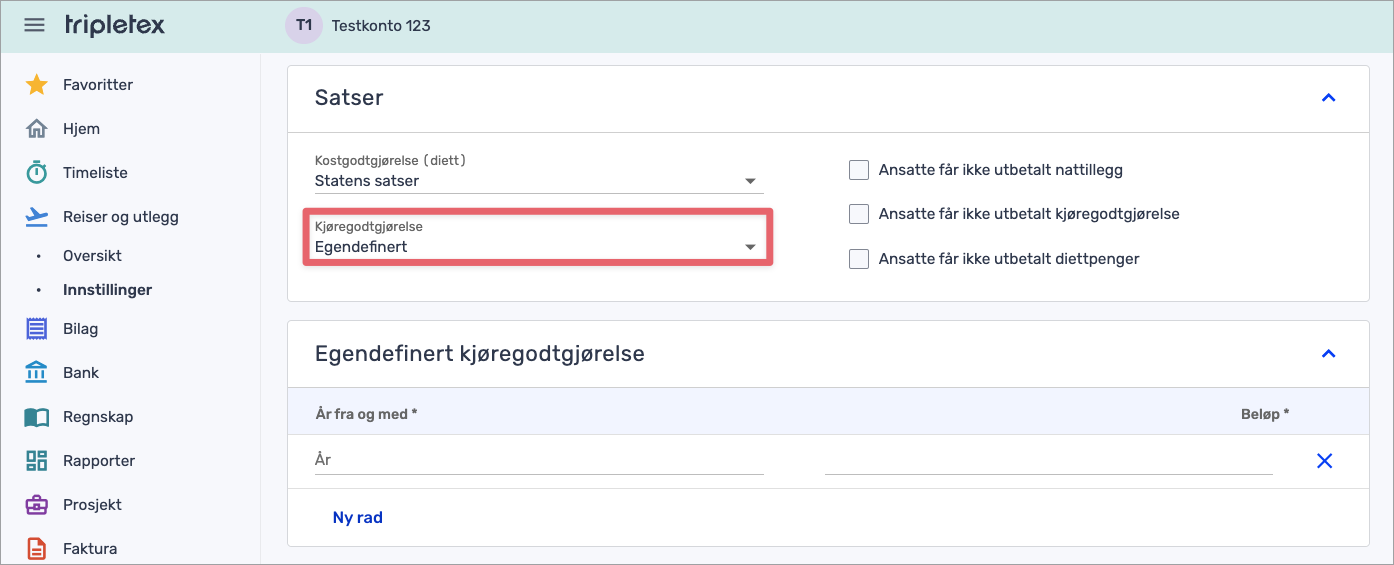
Task: Open the Kjøregodtgjørelse dropdown
Action: [x=538, y=246]
